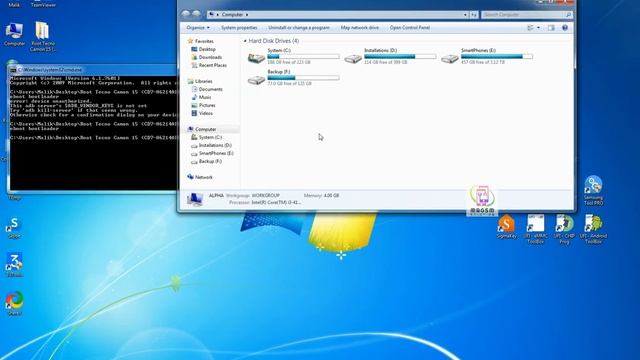640x360 pixels.
Task: Select the Skype desktop shortcut
Action: click(14, 228)
